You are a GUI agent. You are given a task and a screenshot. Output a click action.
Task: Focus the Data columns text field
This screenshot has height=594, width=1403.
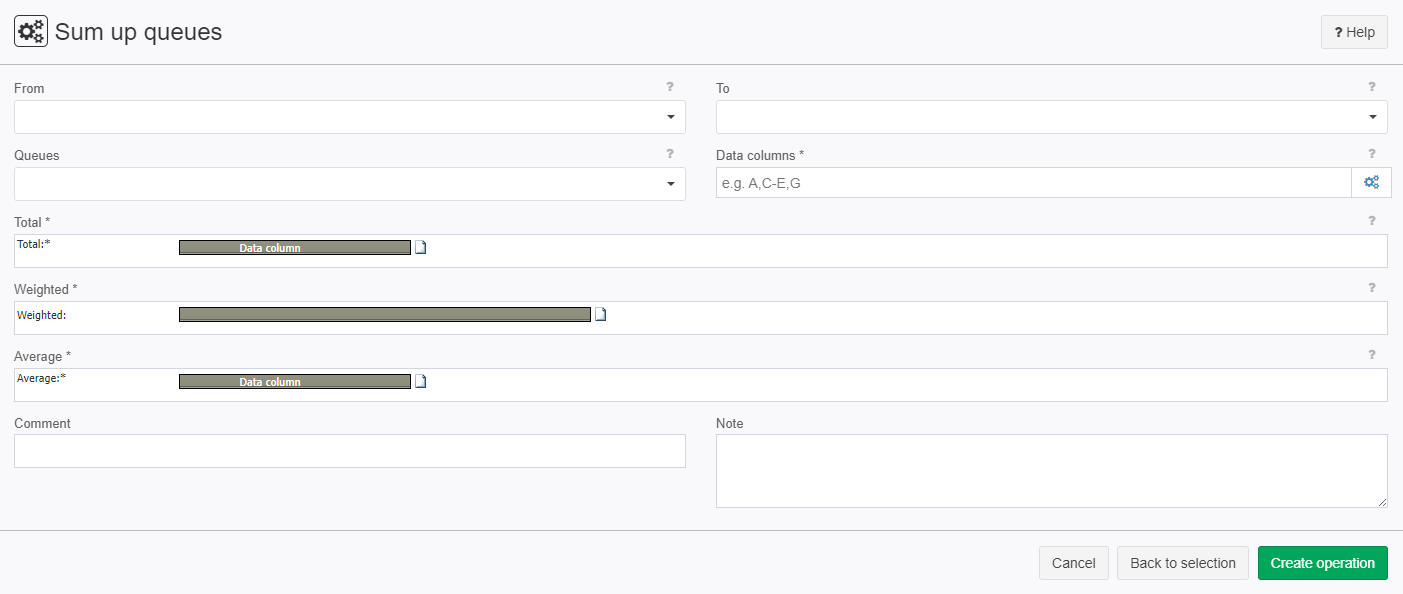coord(1033,183)
